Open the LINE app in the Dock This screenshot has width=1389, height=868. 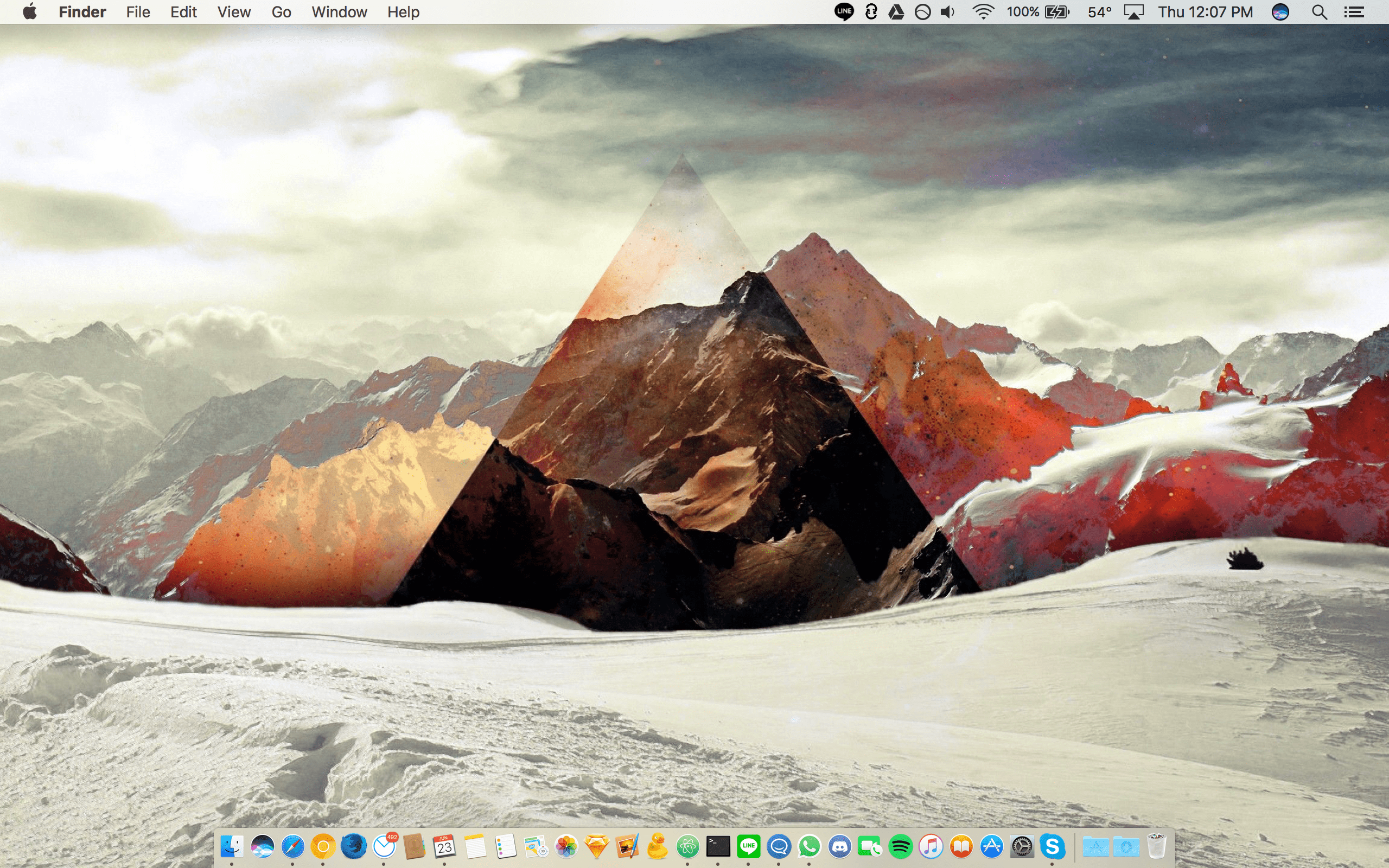tap(748, 846)
